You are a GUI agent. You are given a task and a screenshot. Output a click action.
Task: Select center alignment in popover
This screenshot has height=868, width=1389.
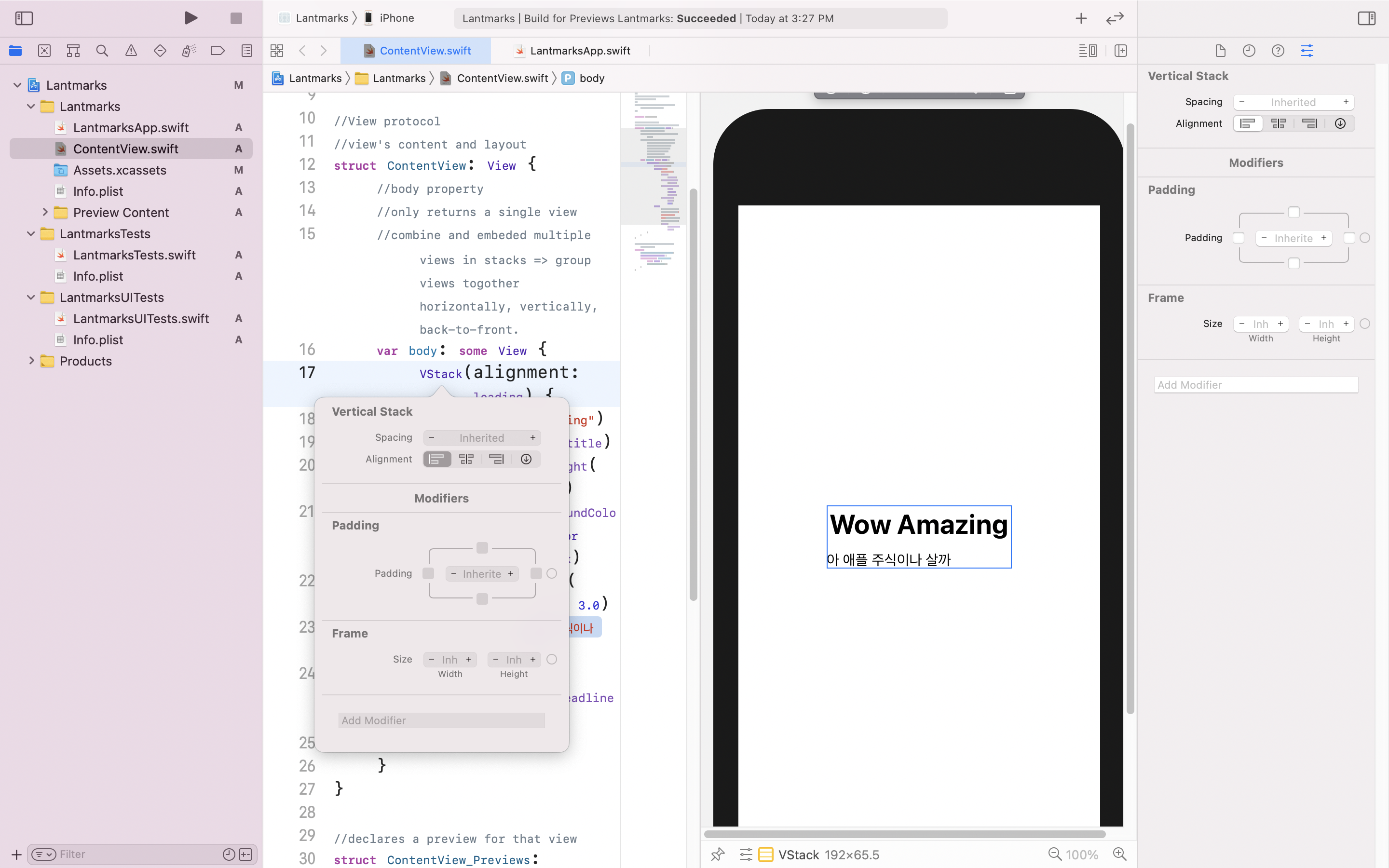tap(466, 459)
